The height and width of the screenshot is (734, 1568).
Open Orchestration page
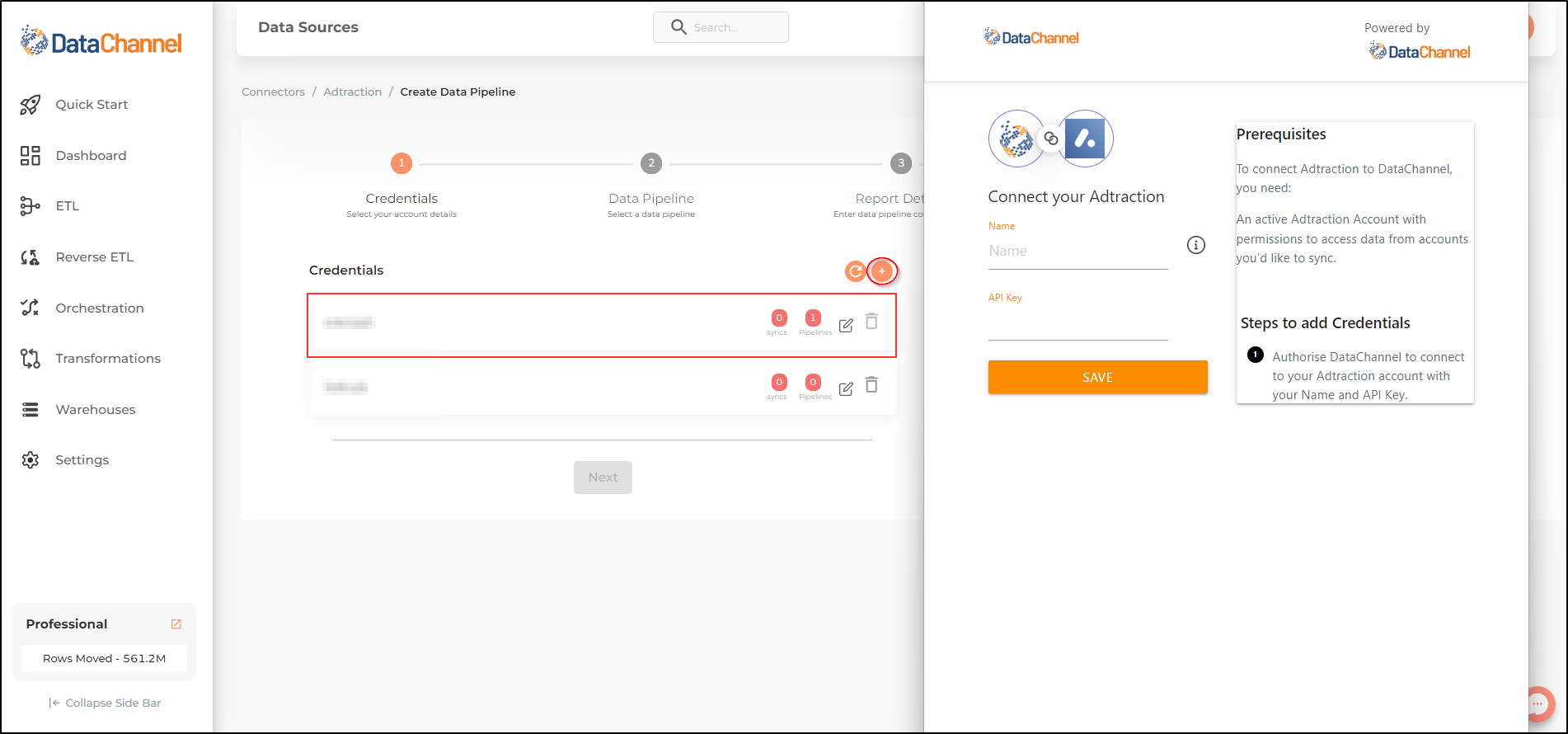(100, 308)
